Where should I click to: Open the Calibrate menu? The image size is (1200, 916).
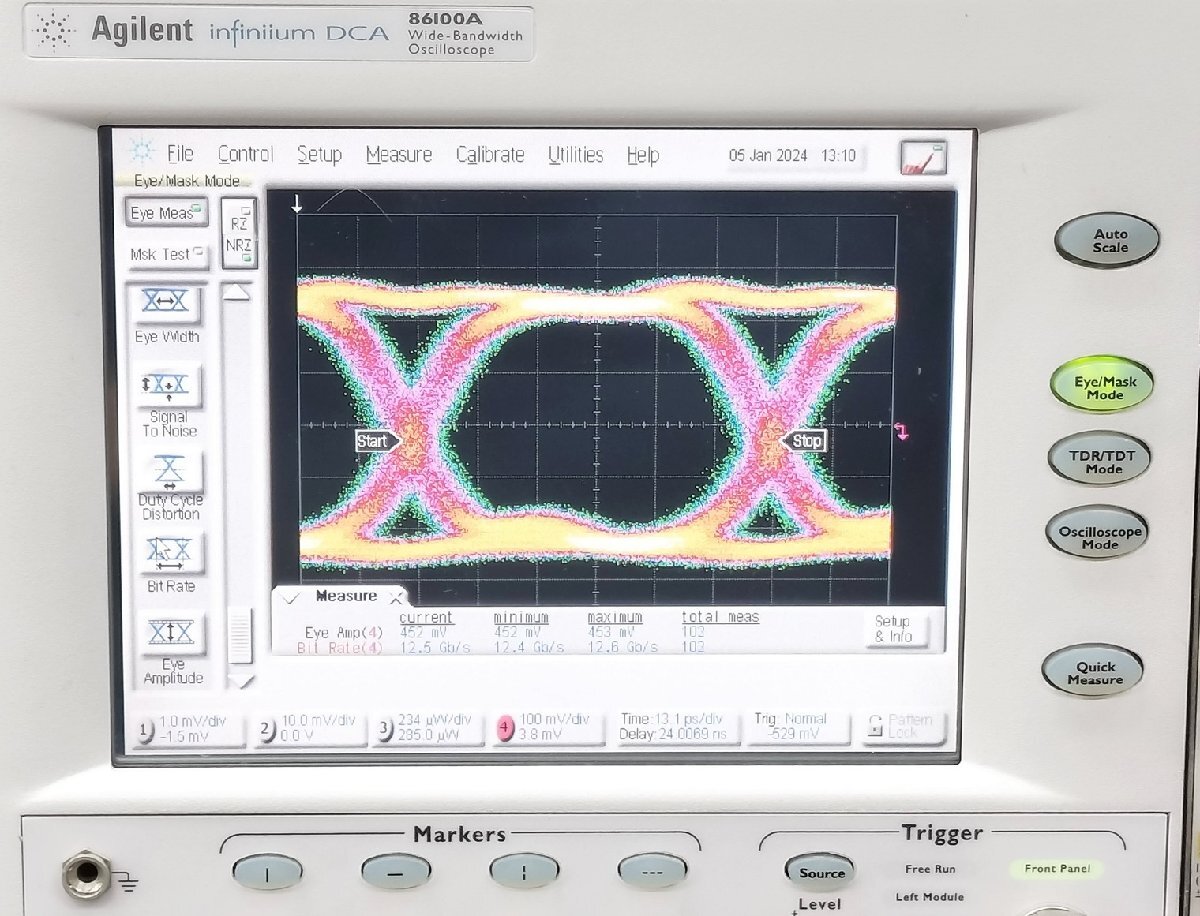(490, 155)
